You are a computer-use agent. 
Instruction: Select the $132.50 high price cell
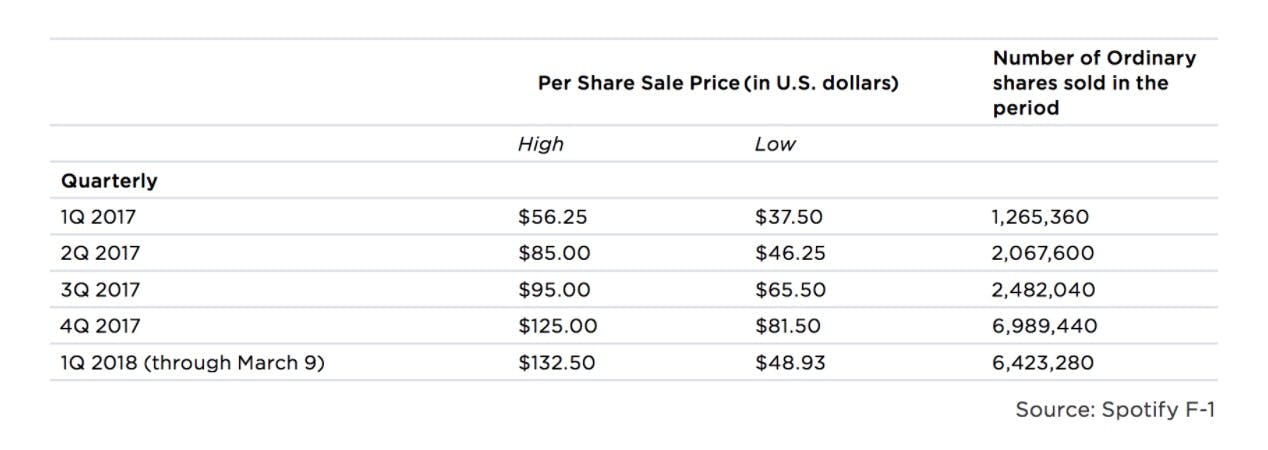coord(556,363)
